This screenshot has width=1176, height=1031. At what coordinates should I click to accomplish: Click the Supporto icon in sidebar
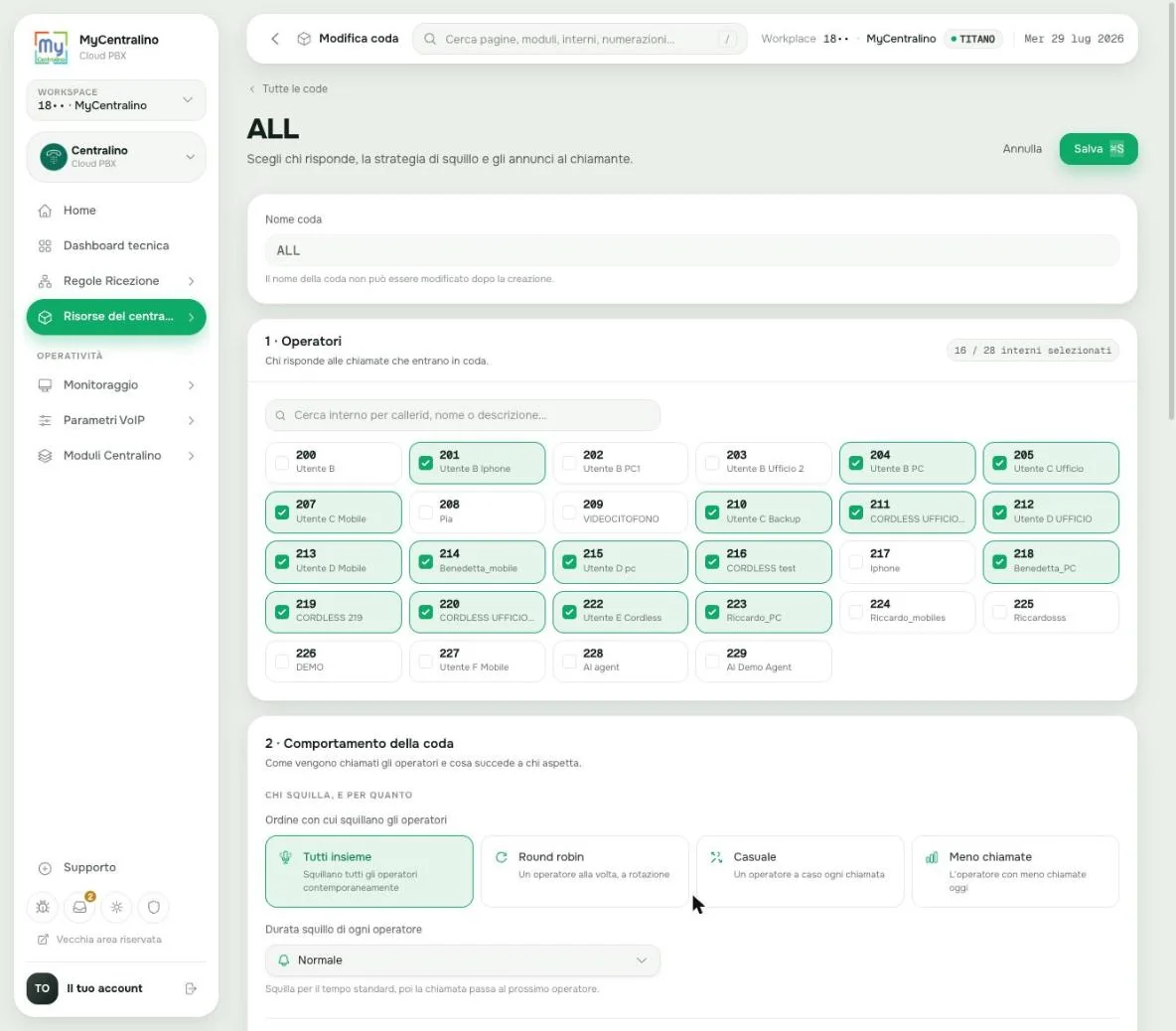tap(45, 867)
